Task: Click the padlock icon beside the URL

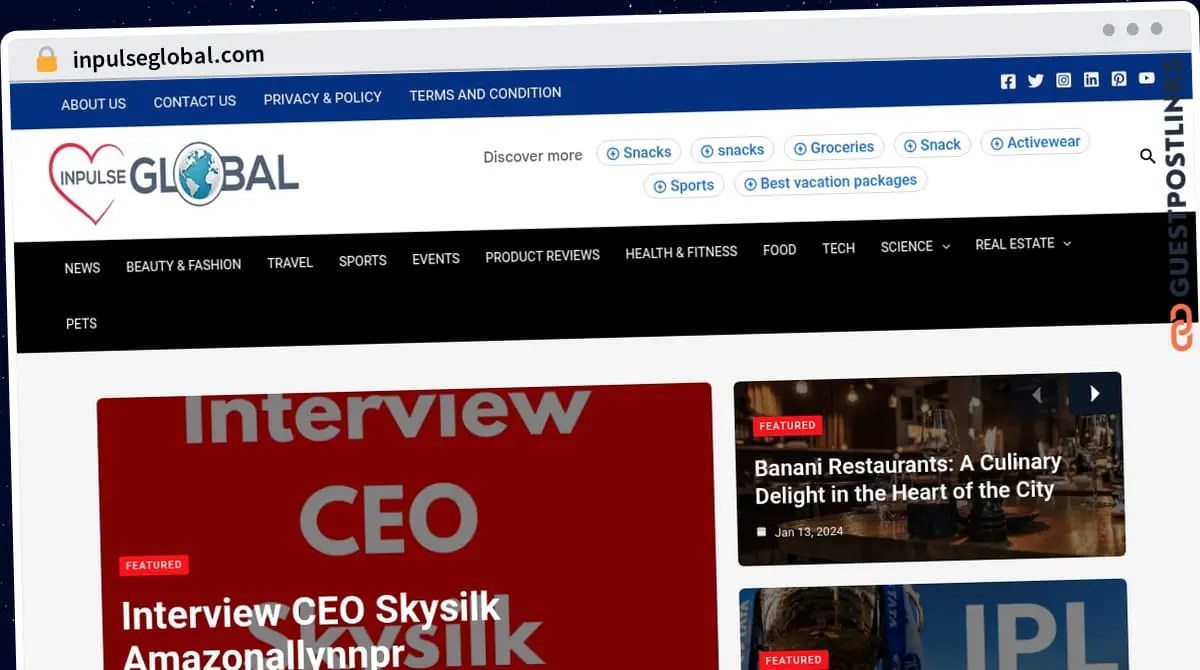Action: click(46, 60)
